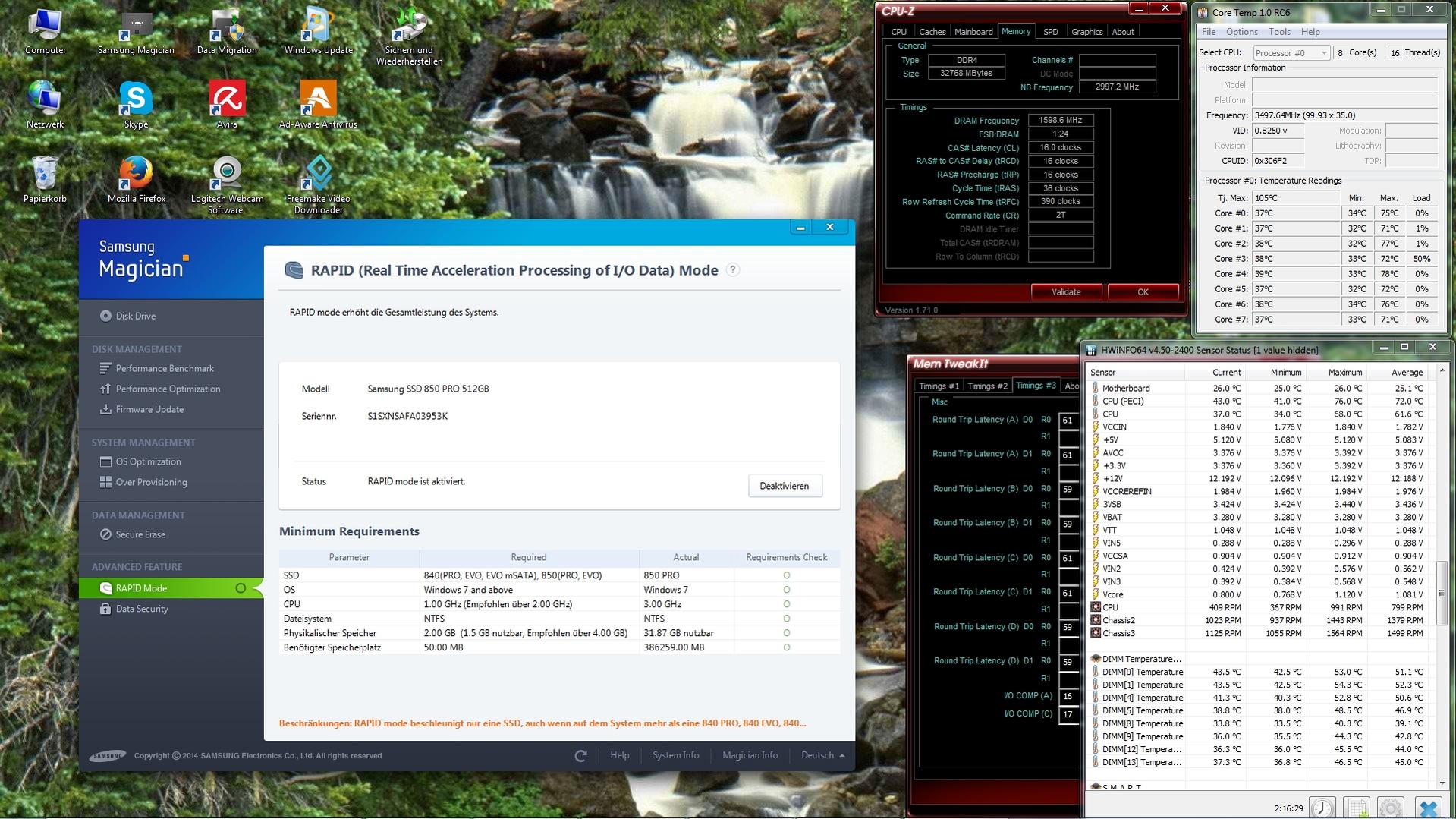Image resolution: width=1456 pixels, height=819 pixels.
Task: Switch to CPU tab in CPU-Z
Action: (898, 32)
